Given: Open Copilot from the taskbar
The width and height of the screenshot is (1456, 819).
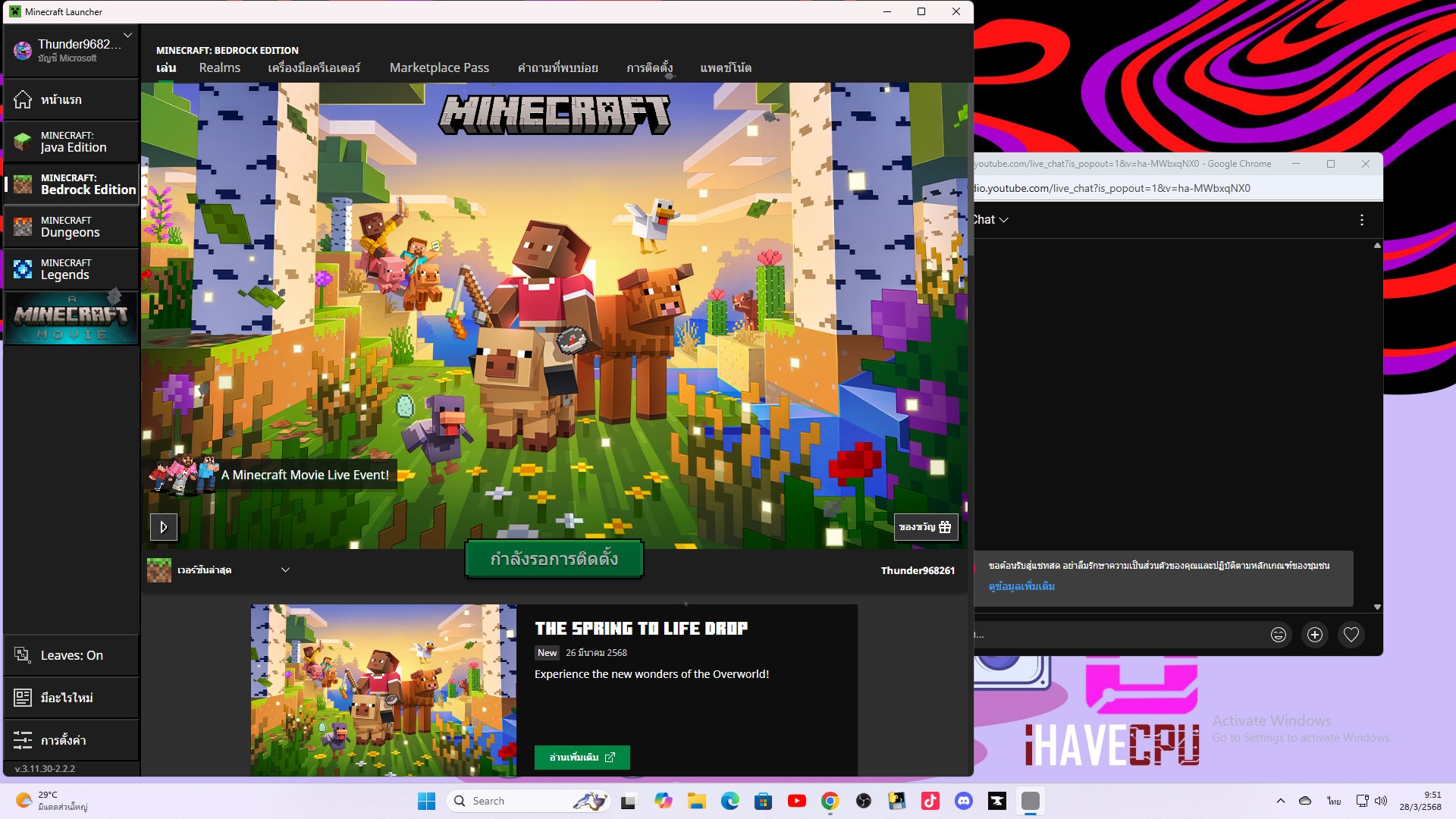Looking at the screenshot, I should [x=664, y=801].
